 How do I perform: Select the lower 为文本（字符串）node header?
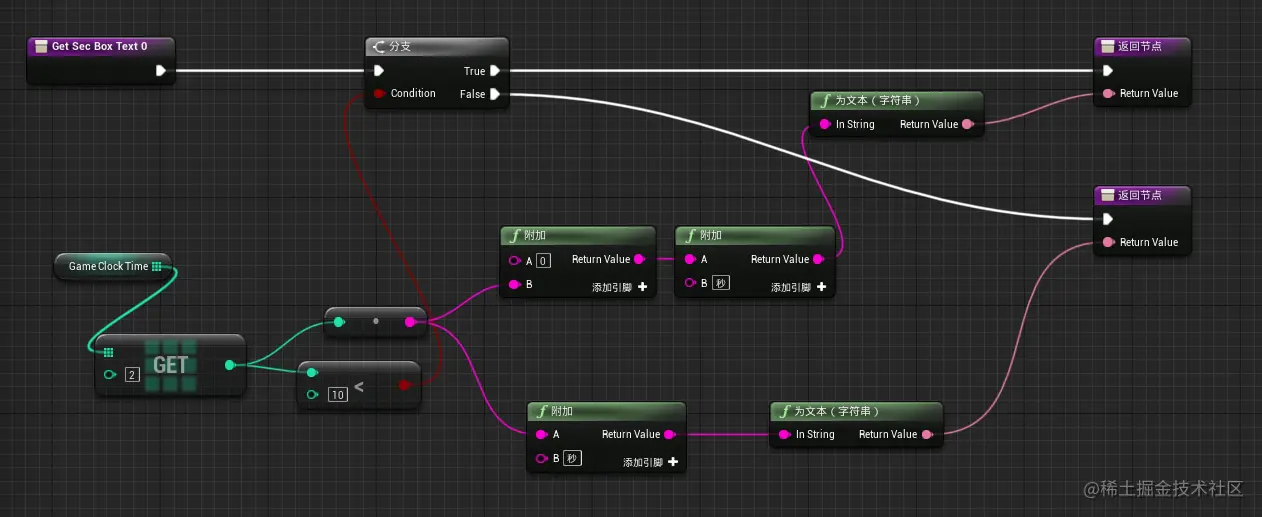click(856, 411)
